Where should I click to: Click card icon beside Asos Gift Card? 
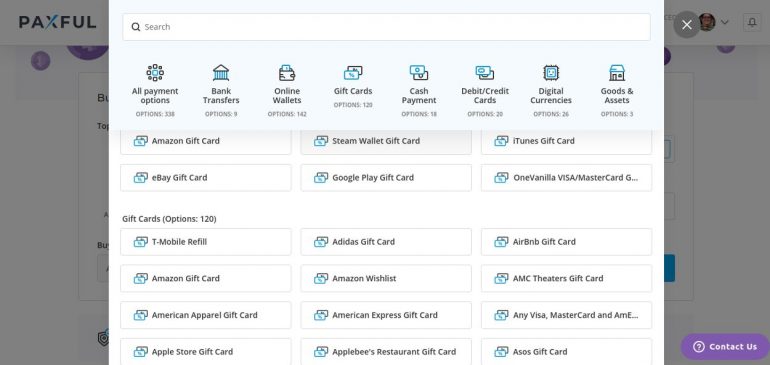[x=501, y=351]
